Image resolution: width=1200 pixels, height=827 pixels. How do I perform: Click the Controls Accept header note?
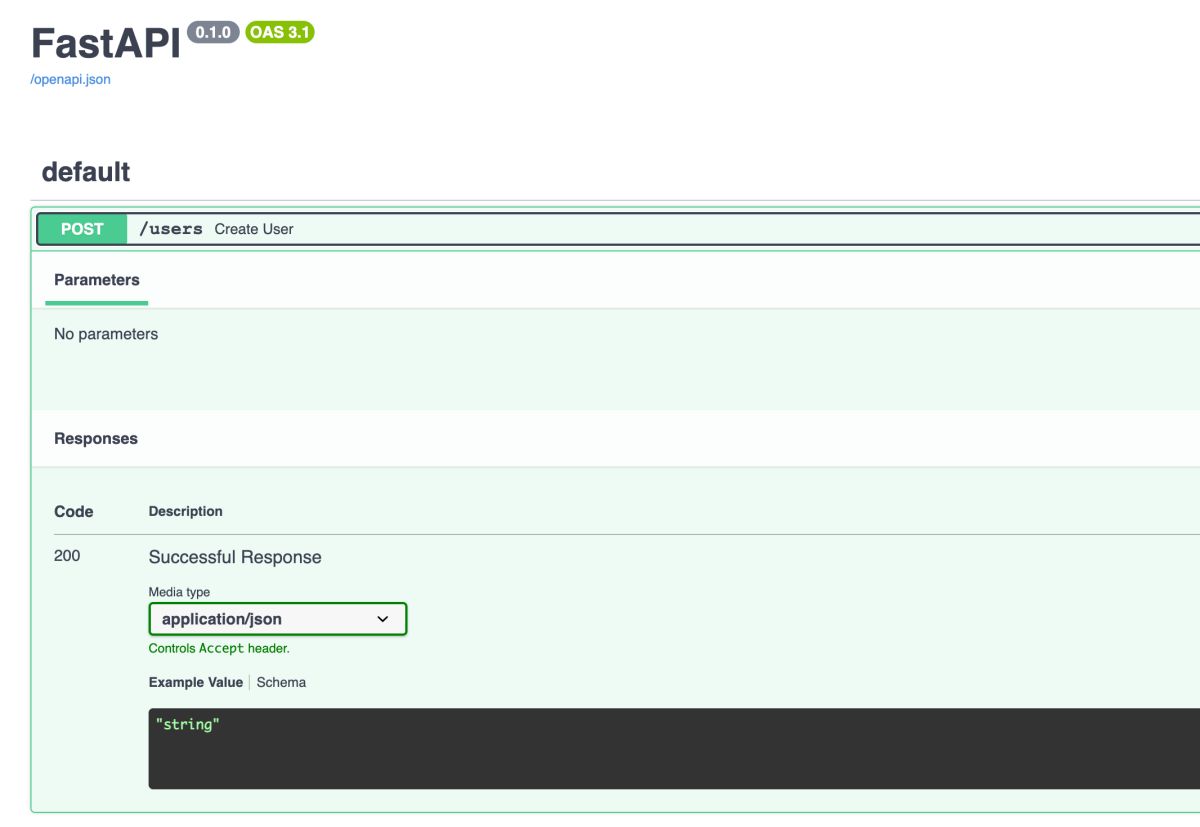point(219,648)
